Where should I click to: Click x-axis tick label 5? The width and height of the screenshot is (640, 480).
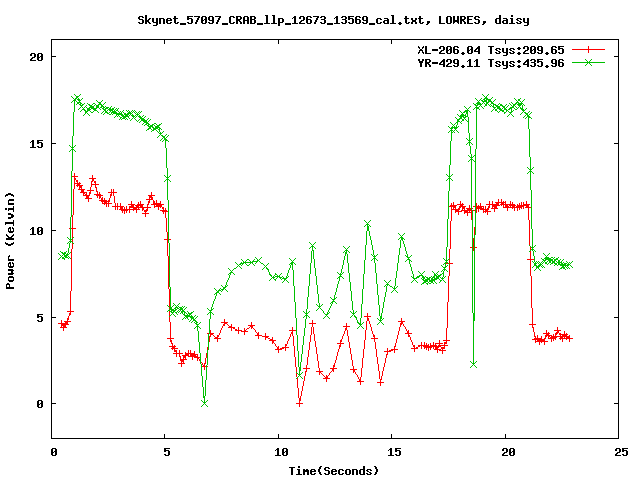tap(167, 452)
